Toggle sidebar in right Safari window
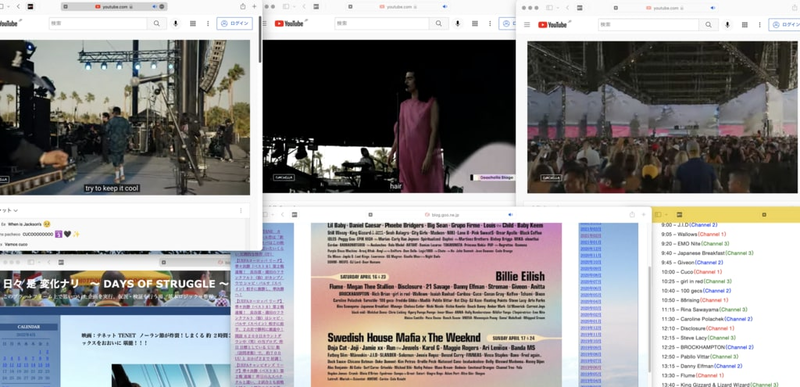The width and height of the screenshot is (800, 387). (x=549, y=8)
